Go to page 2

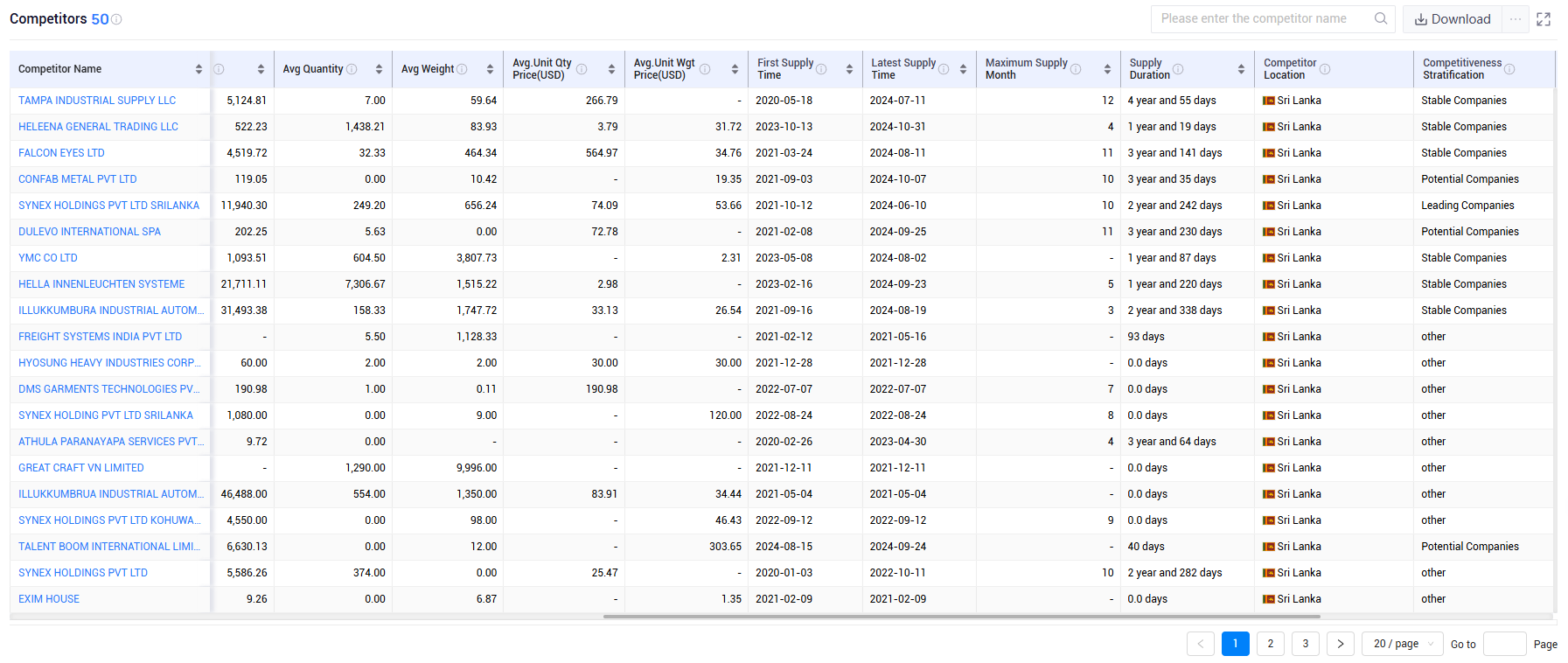tap(1271, 644)
